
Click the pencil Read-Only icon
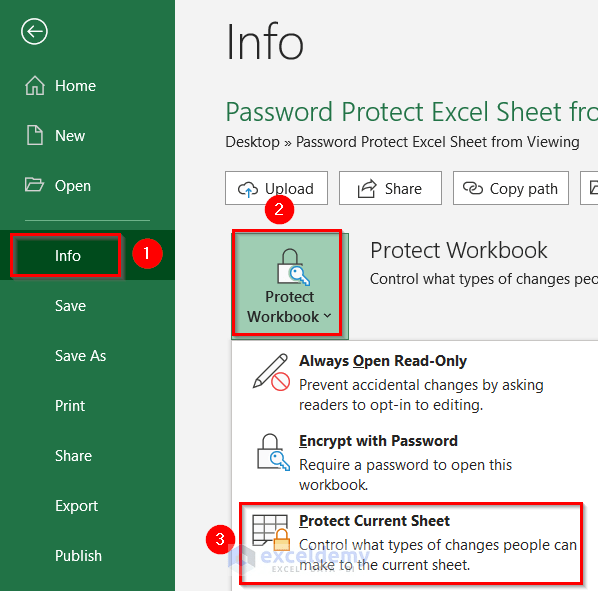tap(271, 373)
